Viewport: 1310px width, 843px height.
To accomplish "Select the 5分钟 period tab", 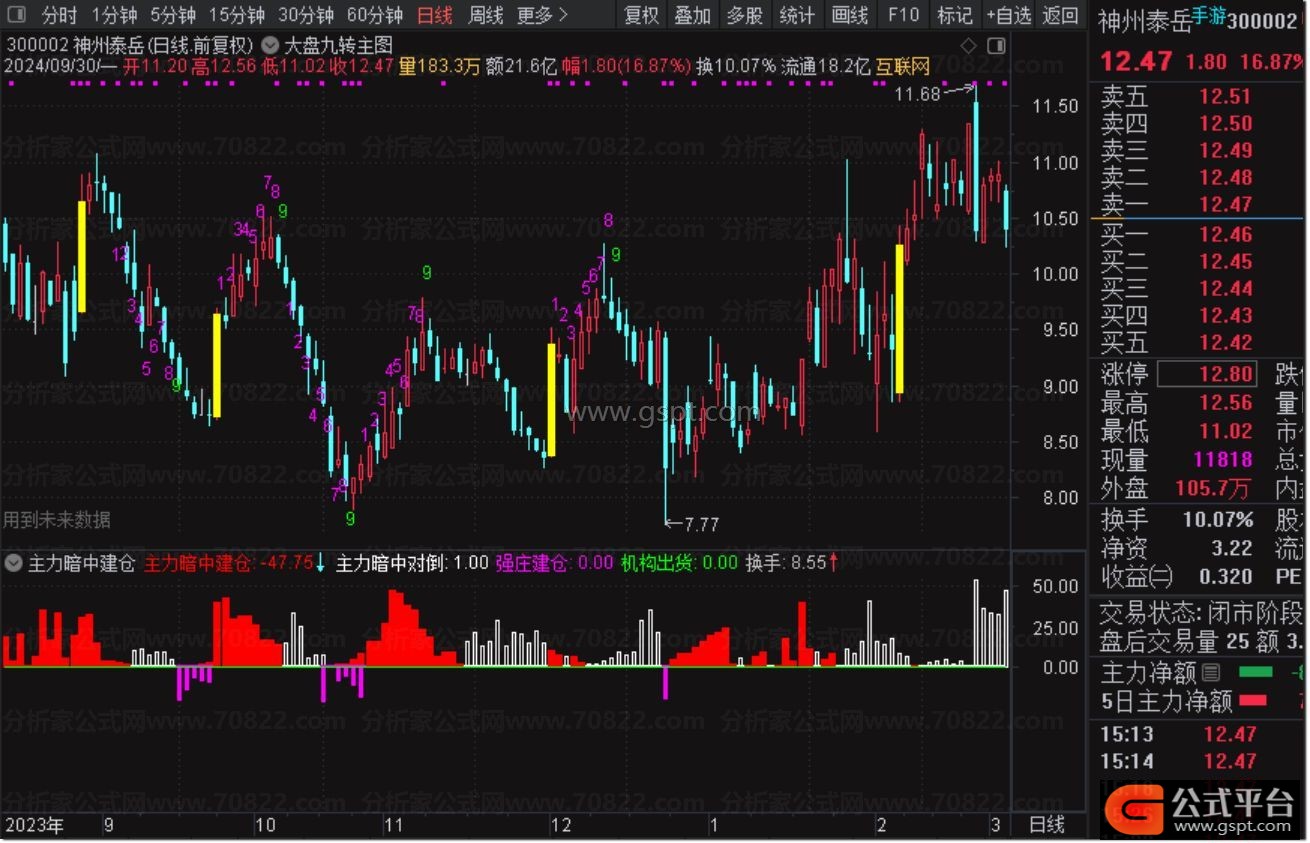I will (x=172, y=15).
